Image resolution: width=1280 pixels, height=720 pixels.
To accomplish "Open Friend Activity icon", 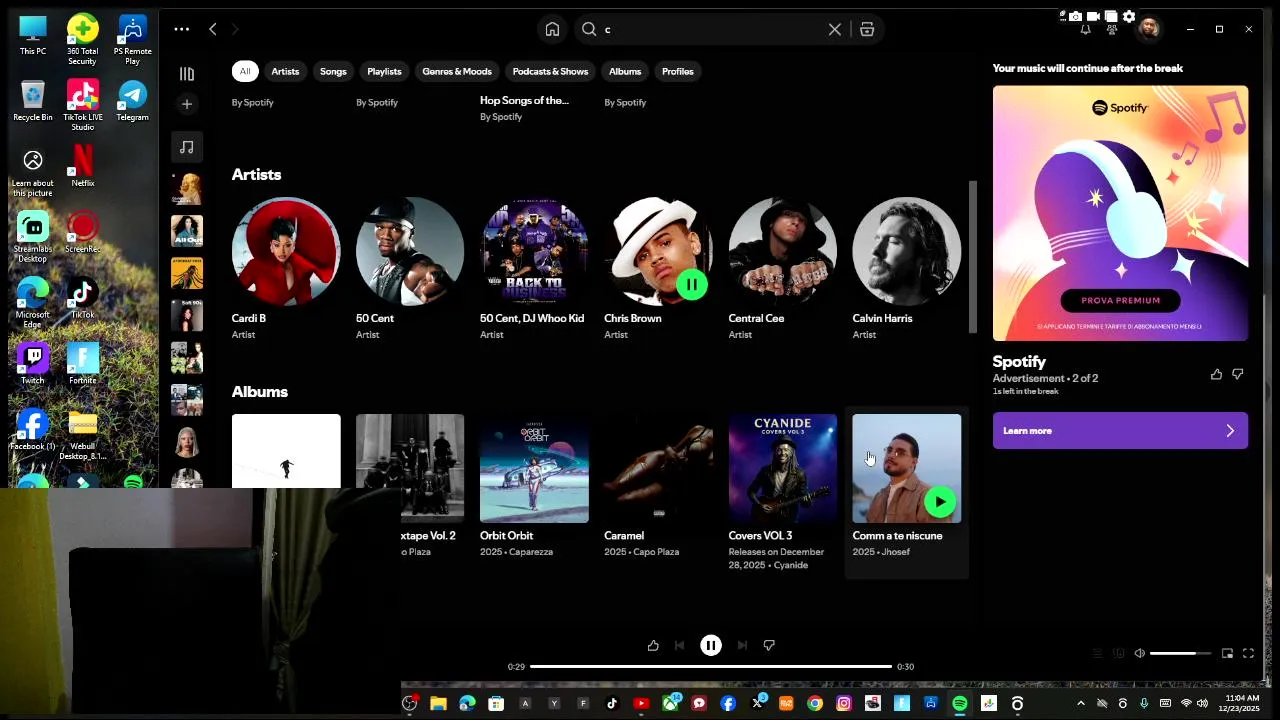I will pyautogui.click(x=1112, y=30).
